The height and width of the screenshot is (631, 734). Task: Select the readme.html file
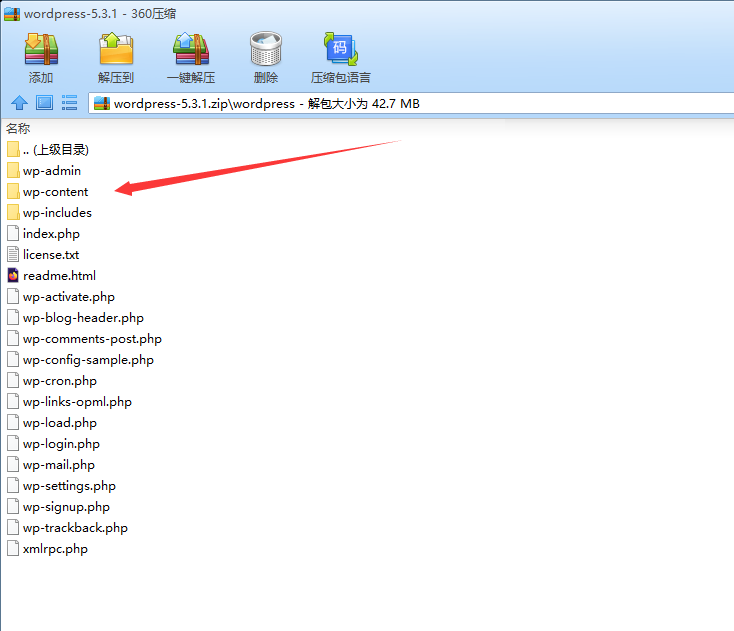click(x=59, y=276)
